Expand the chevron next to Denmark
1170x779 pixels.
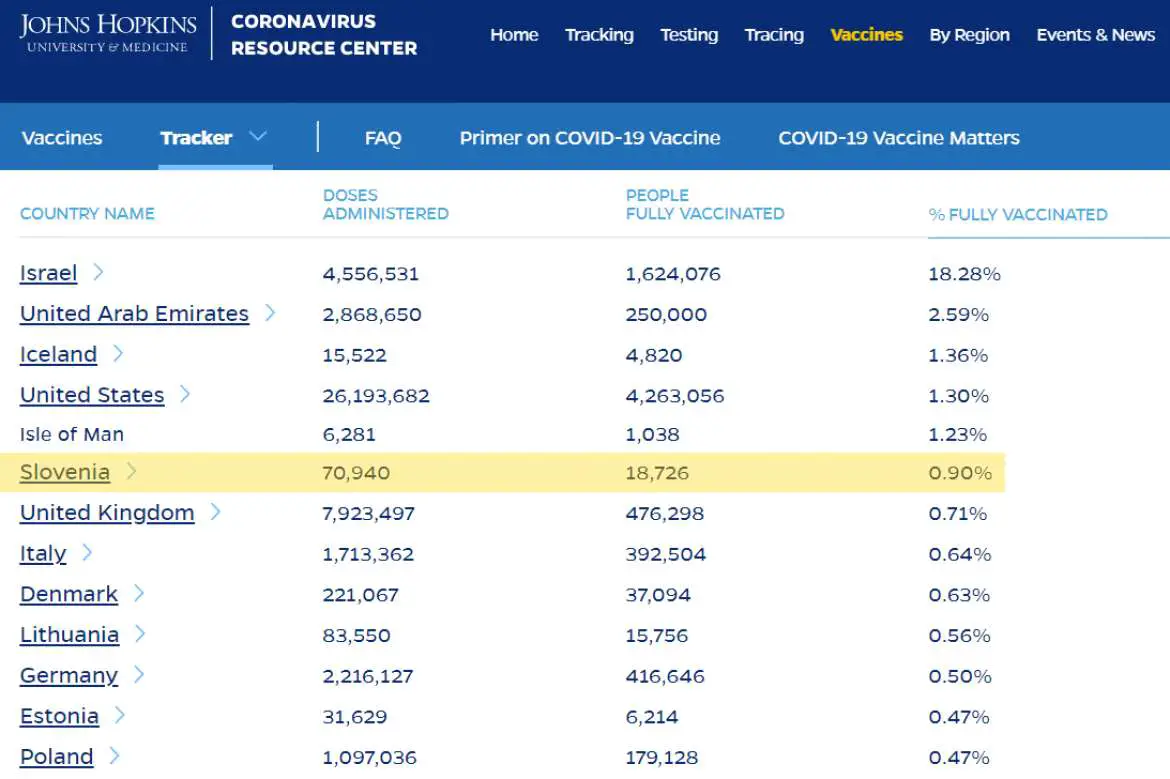tap(139, 593)
